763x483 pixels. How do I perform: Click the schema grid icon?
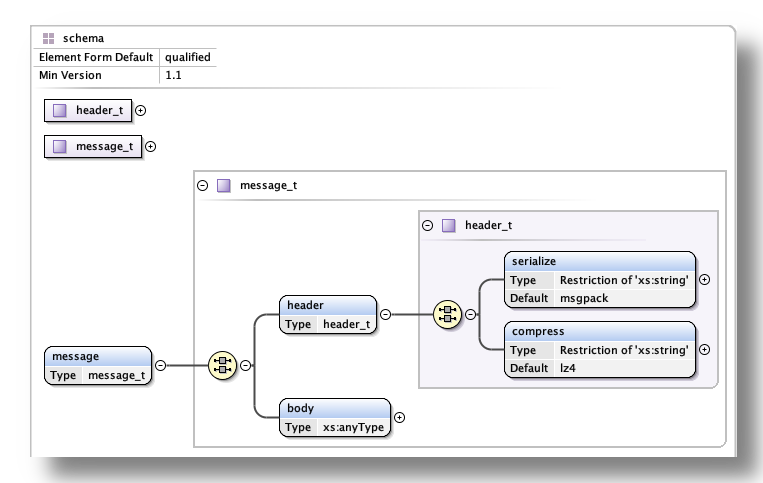pos(48,38)
